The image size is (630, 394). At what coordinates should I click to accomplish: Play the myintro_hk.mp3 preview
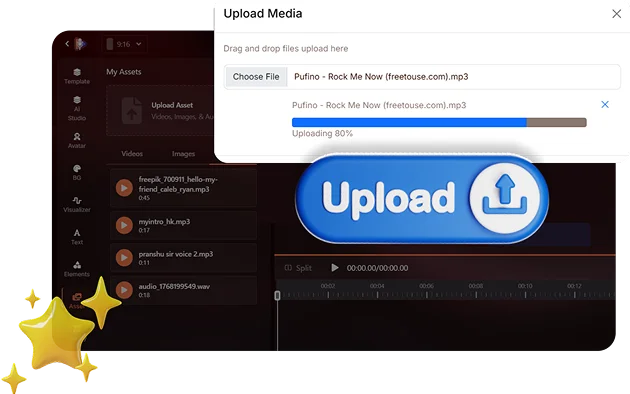[124, 225]
